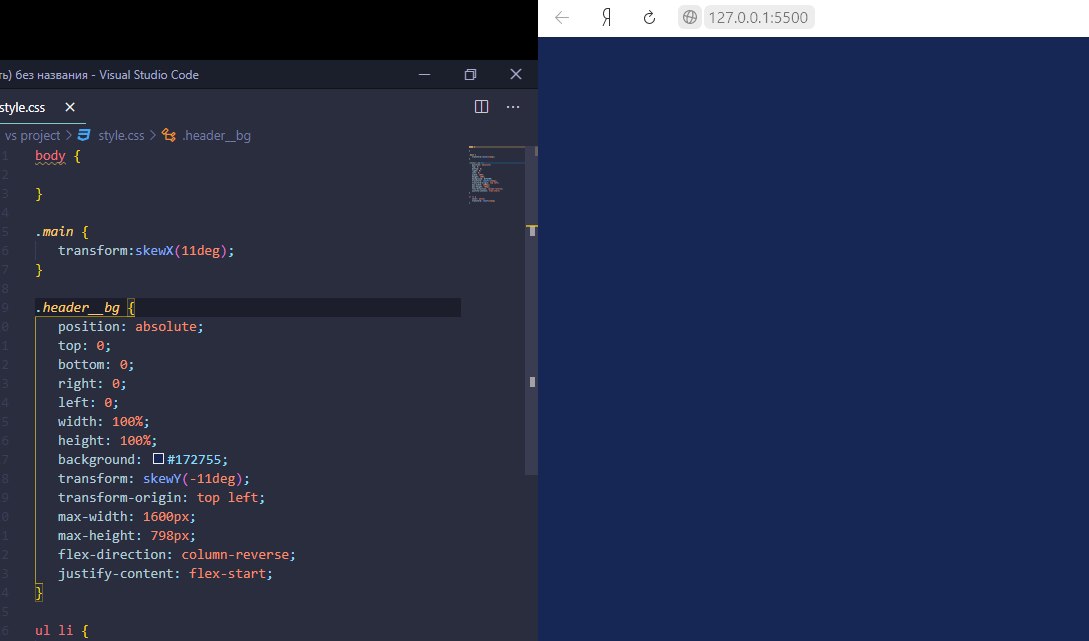This screenshot has width=1089, height=641.
Task: Reload the page in the browser
Action: [649, 17]
